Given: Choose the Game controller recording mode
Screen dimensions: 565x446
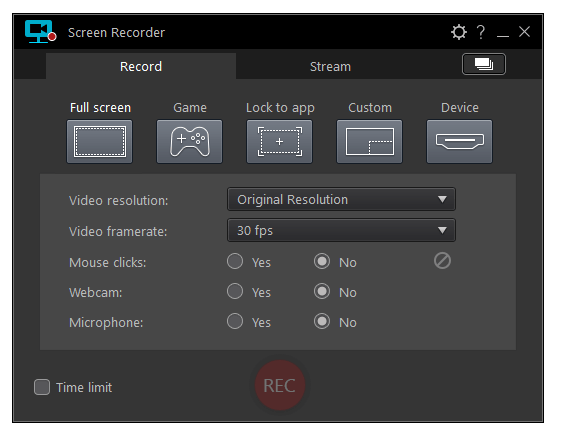Looking at the screenshot, I should click(x=190, y=142).
